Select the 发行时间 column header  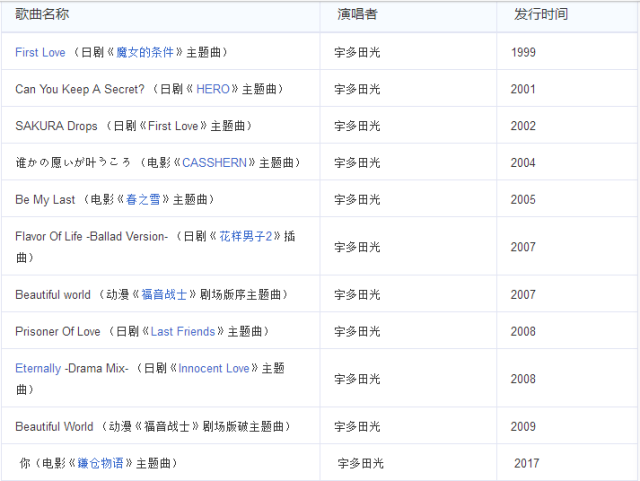coord(541,14)
